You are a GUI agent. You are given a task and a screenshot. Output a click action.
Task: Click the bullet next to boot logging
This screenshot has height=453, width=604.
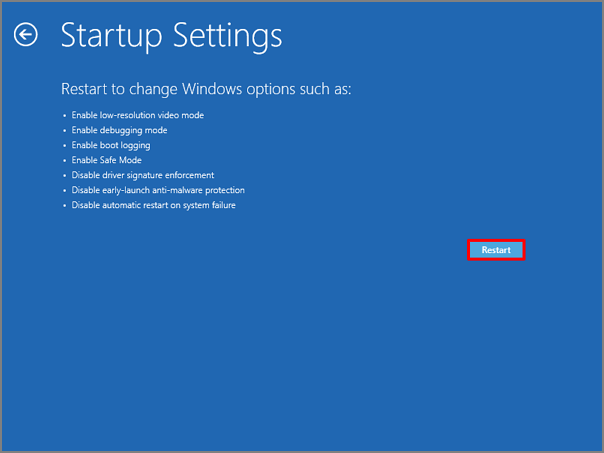pos(64,145)
